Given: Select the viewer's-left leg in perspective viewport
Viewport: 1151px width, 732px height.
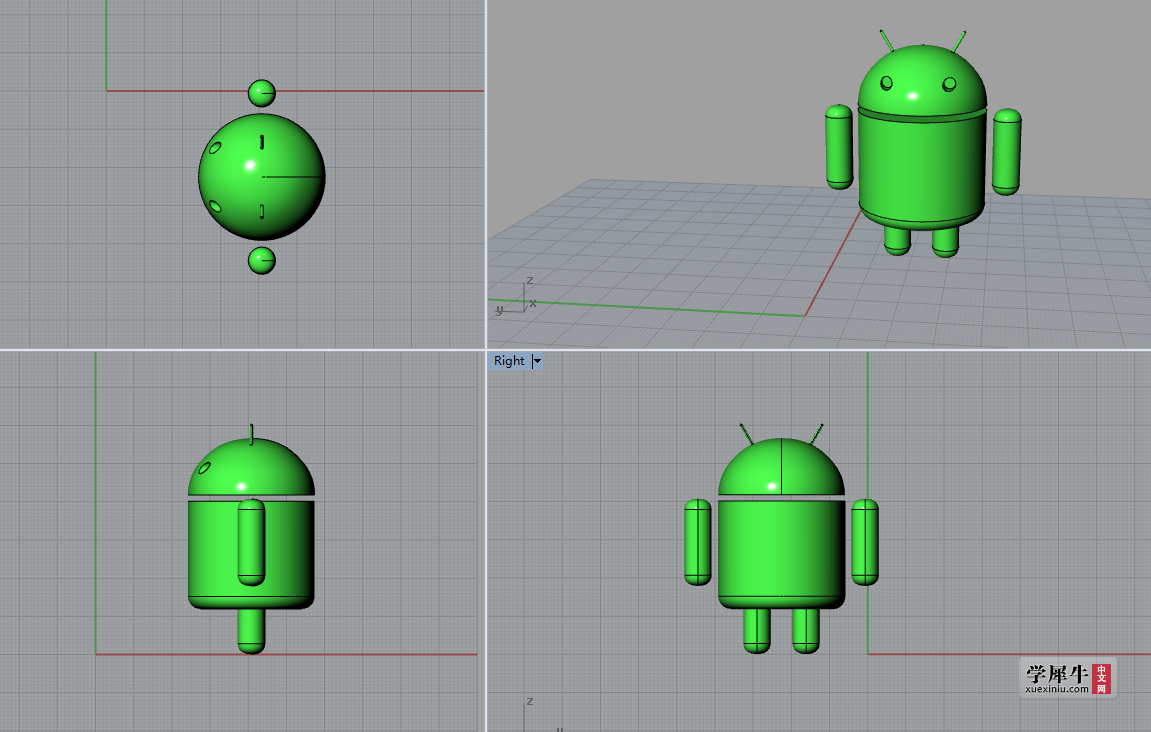Looking at the screenshot, I should pyautogui.click(x=897, y=240).
